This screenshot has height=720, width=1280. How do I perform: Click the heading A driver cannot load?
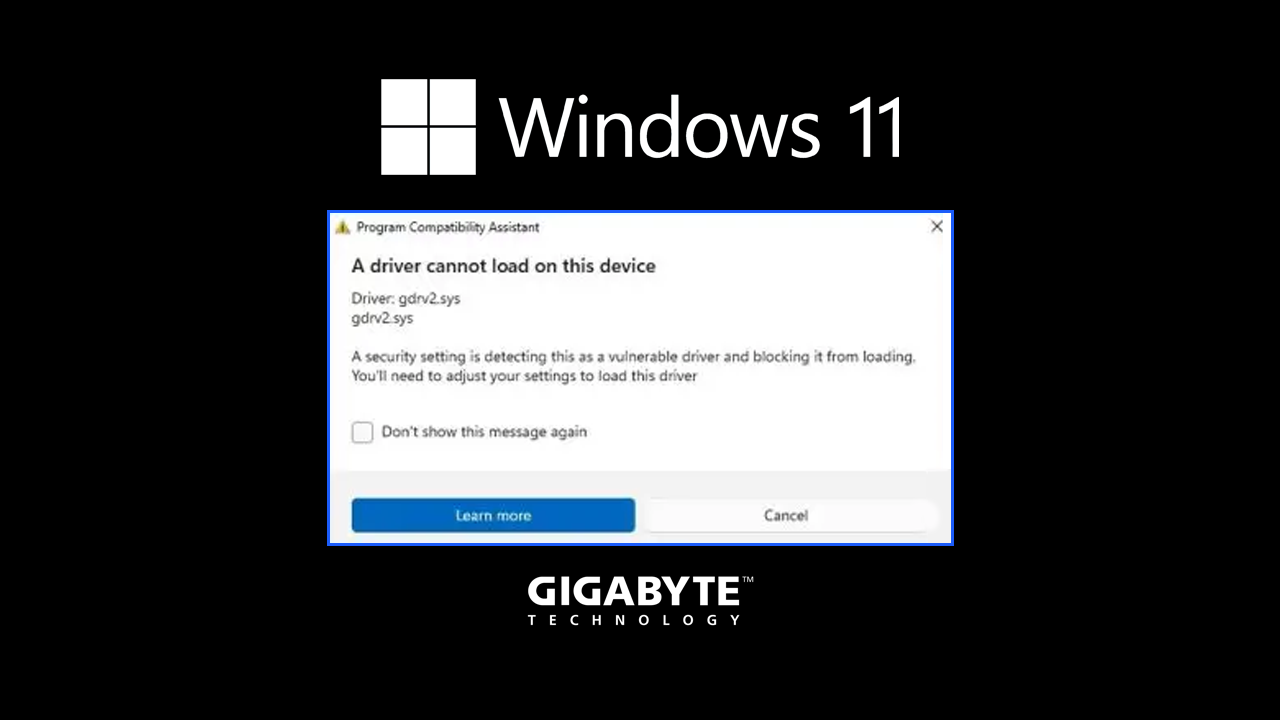[503, 266]
